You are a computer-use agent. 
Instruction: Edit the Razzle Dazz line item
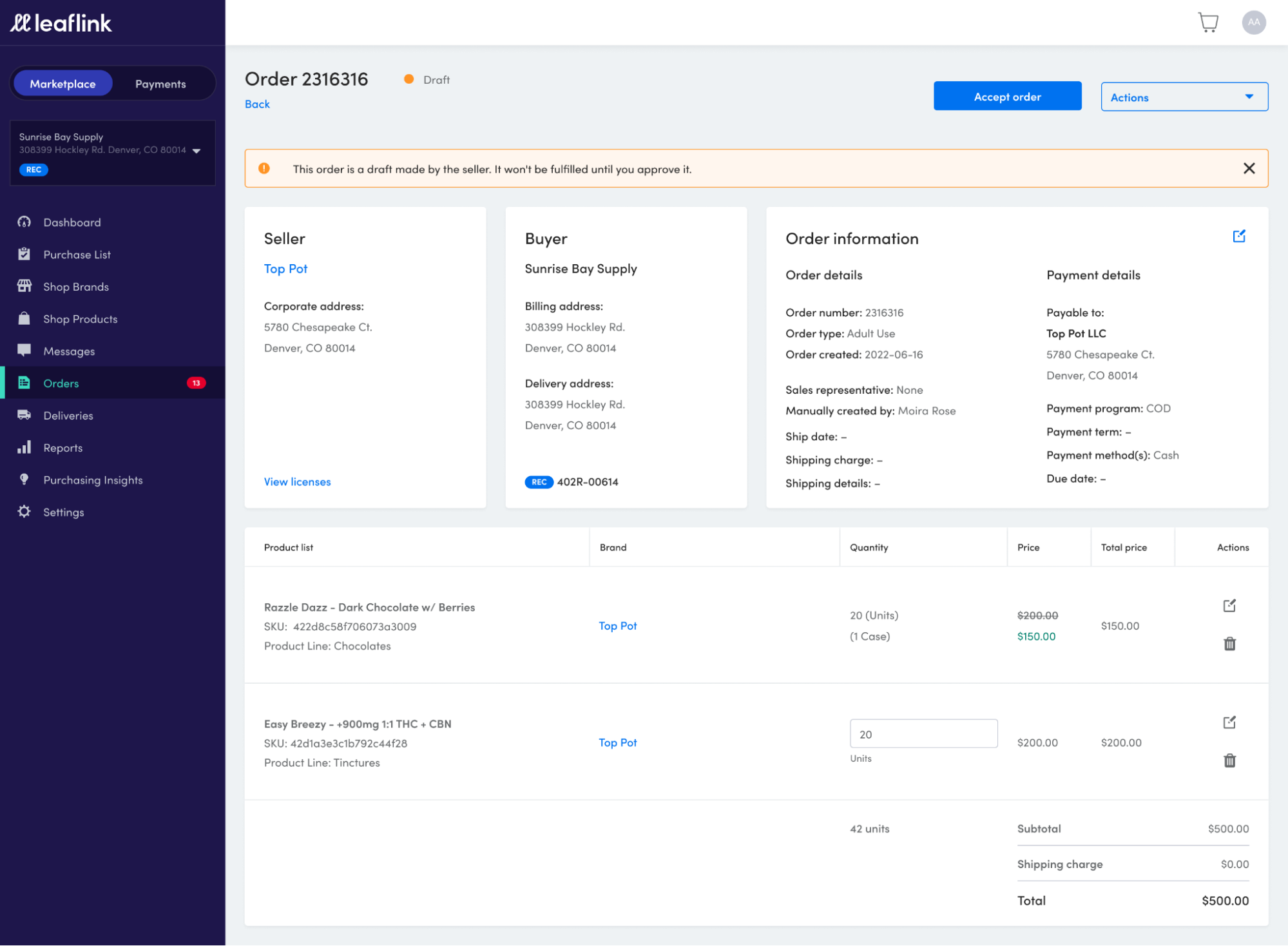(x=1229, y=606)
